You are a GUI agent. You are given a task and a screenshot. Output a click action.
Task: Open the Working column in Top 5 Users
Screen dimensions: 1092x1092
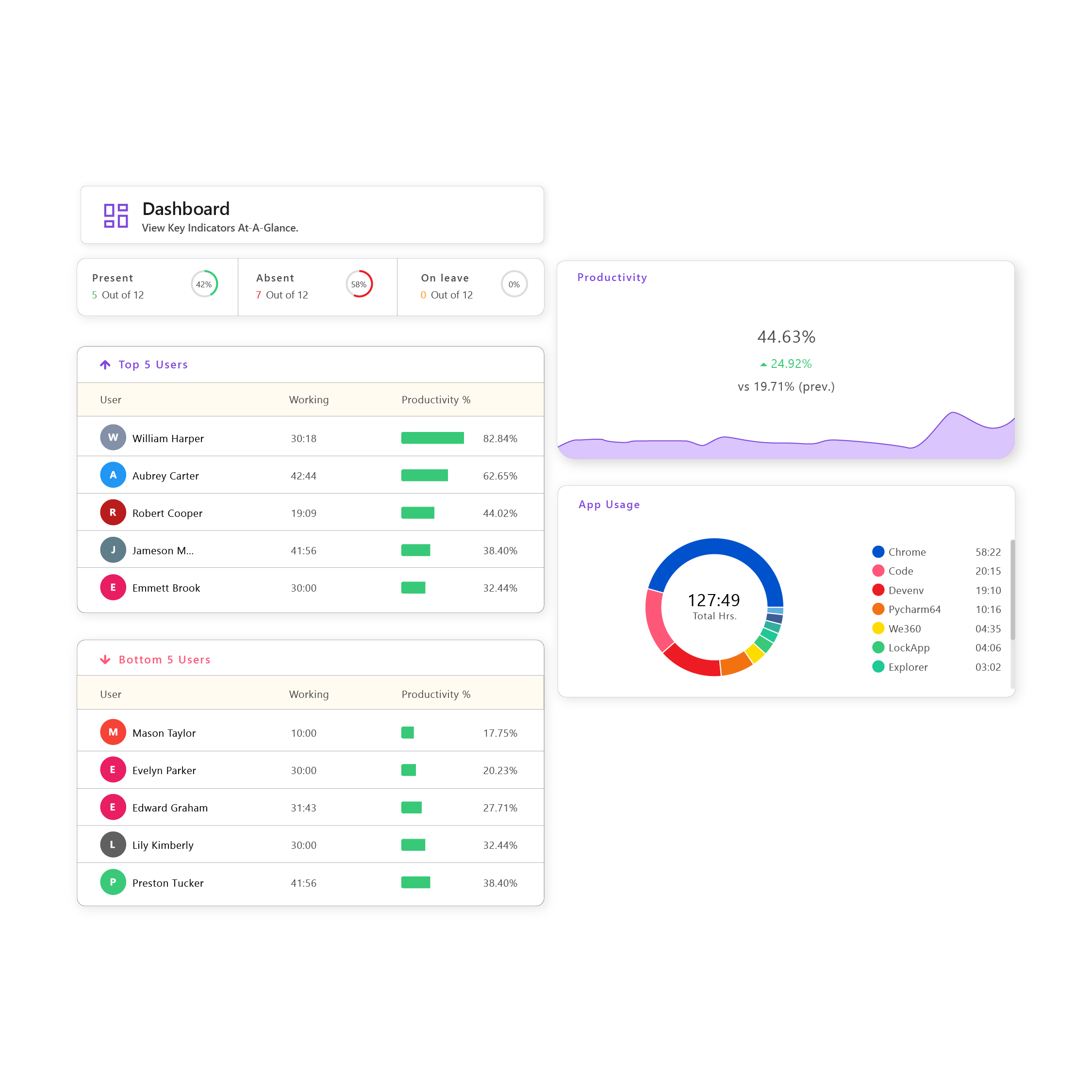tap(309, 399)
